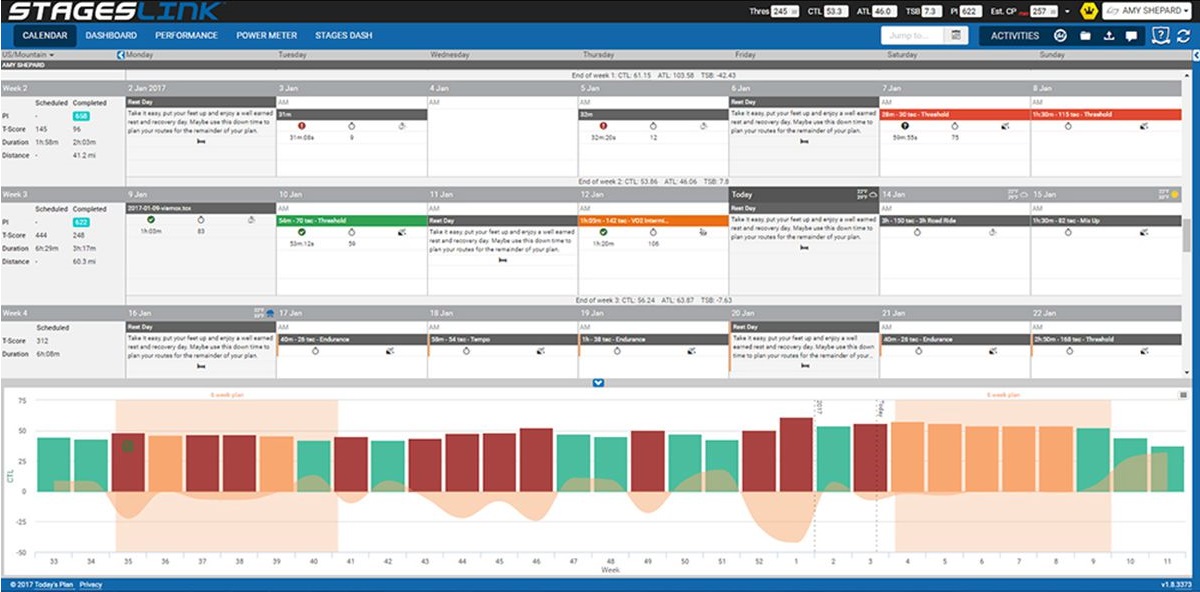Open the chart menu hamburger icon

tap(1183, 395)
